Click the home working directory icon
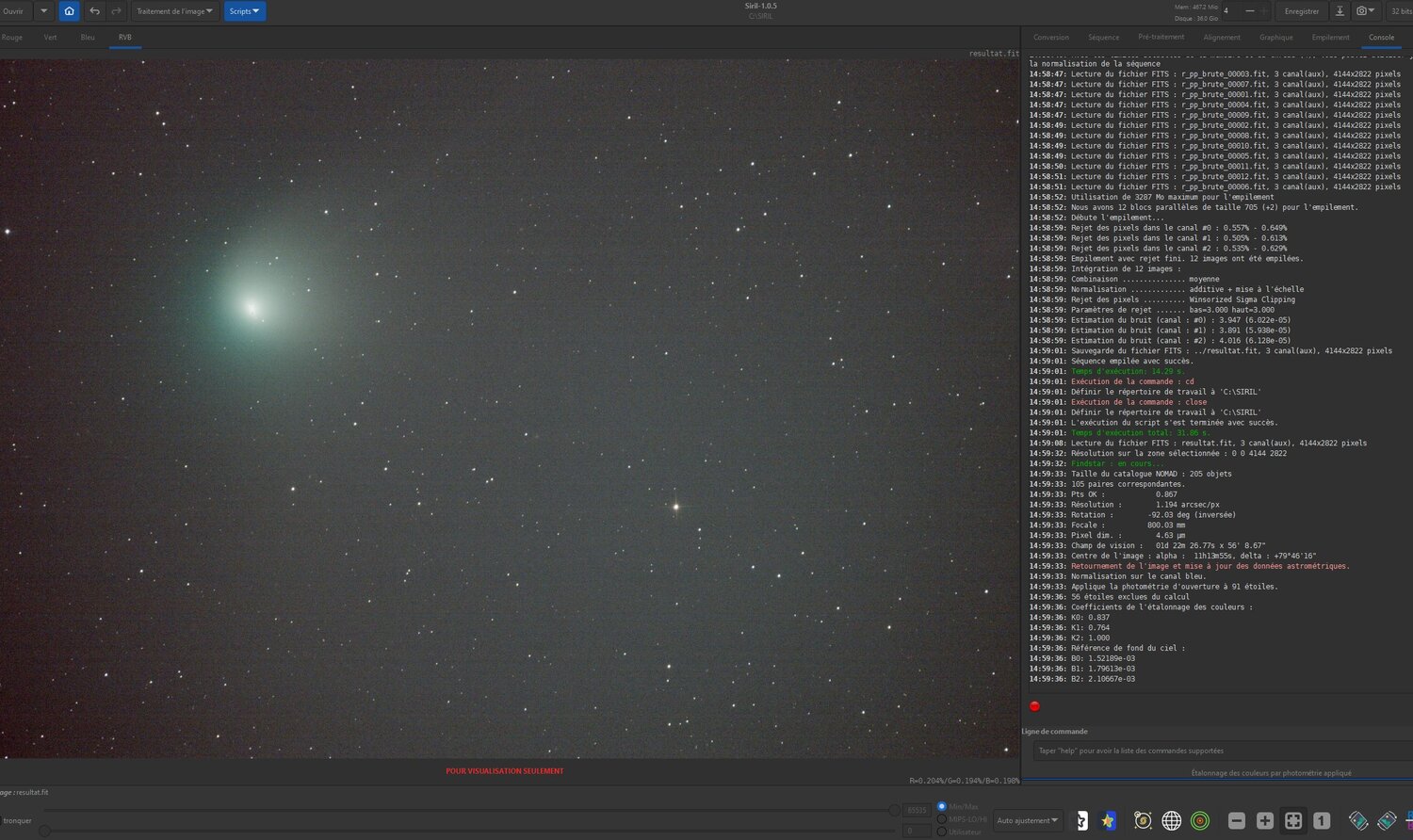1413x840 pixels. (69, 11)
